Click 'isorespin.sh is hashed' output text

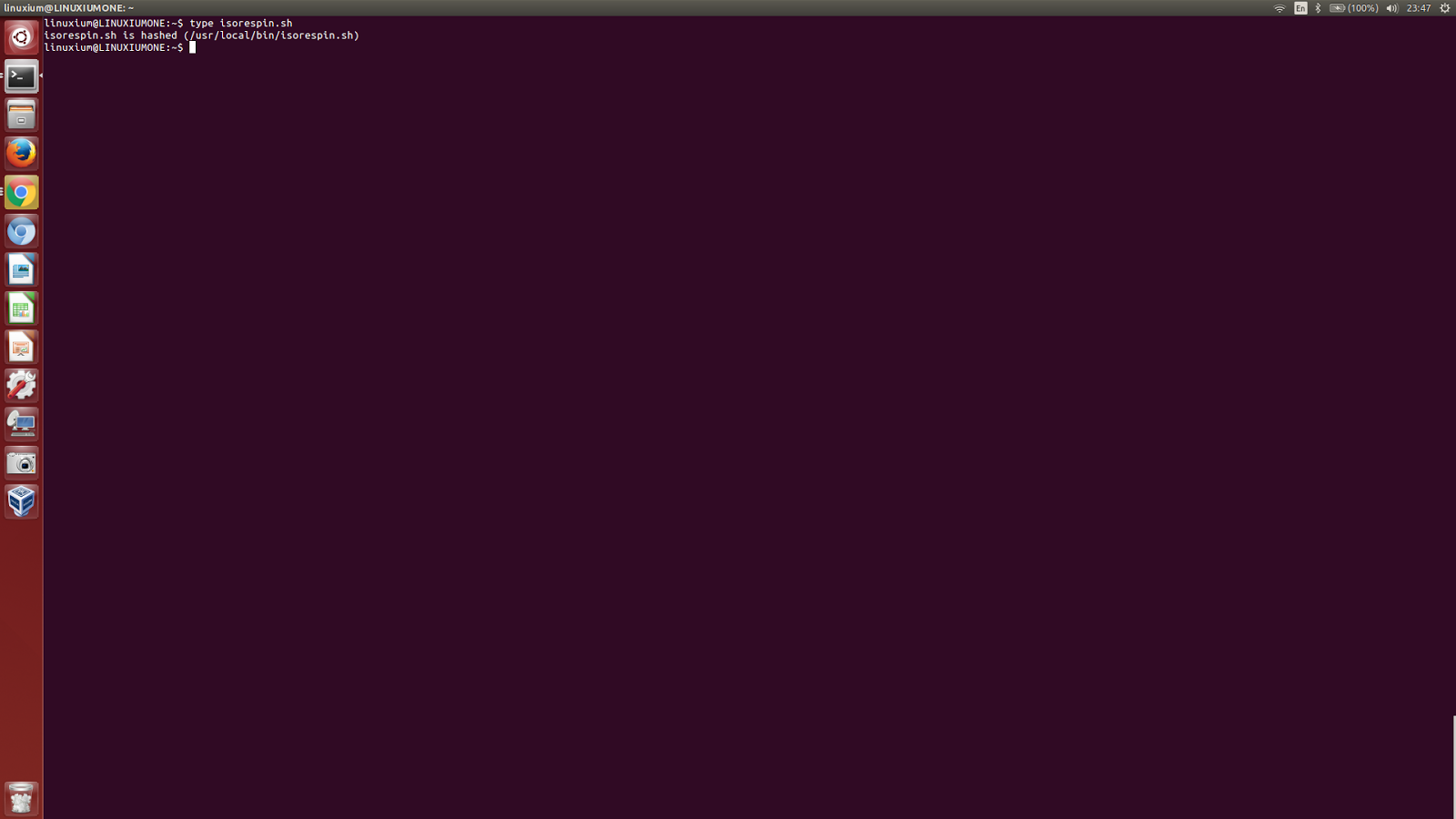click(111, 35)
